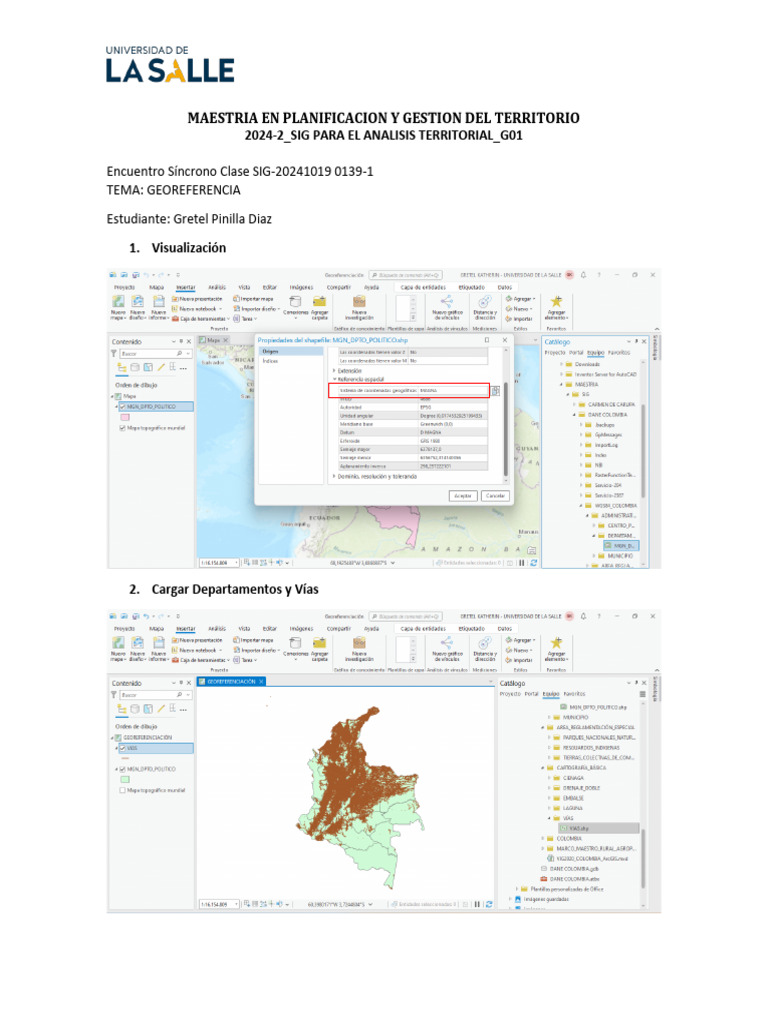
Task: Click Nueva investigación icon in Visualización screenshot
Action: click(x=359, y=301)
